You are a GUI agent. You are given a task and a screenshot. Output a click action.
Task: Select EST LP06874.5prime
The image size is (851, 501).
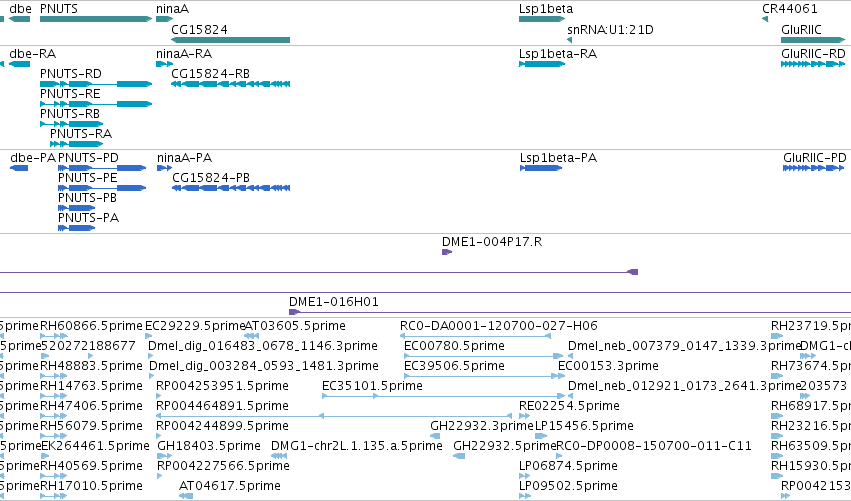click(x=568, y=467)
